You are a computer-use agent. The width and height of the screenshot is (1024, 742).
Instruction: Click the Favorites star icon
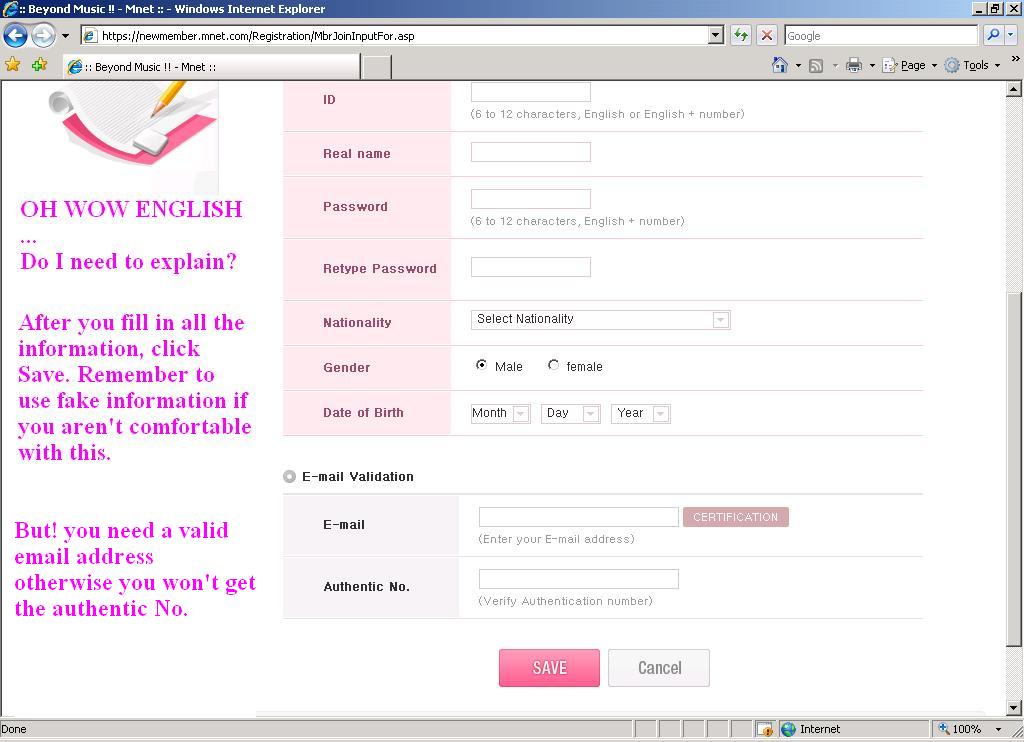pyautogui.click(x=13, y=65)
